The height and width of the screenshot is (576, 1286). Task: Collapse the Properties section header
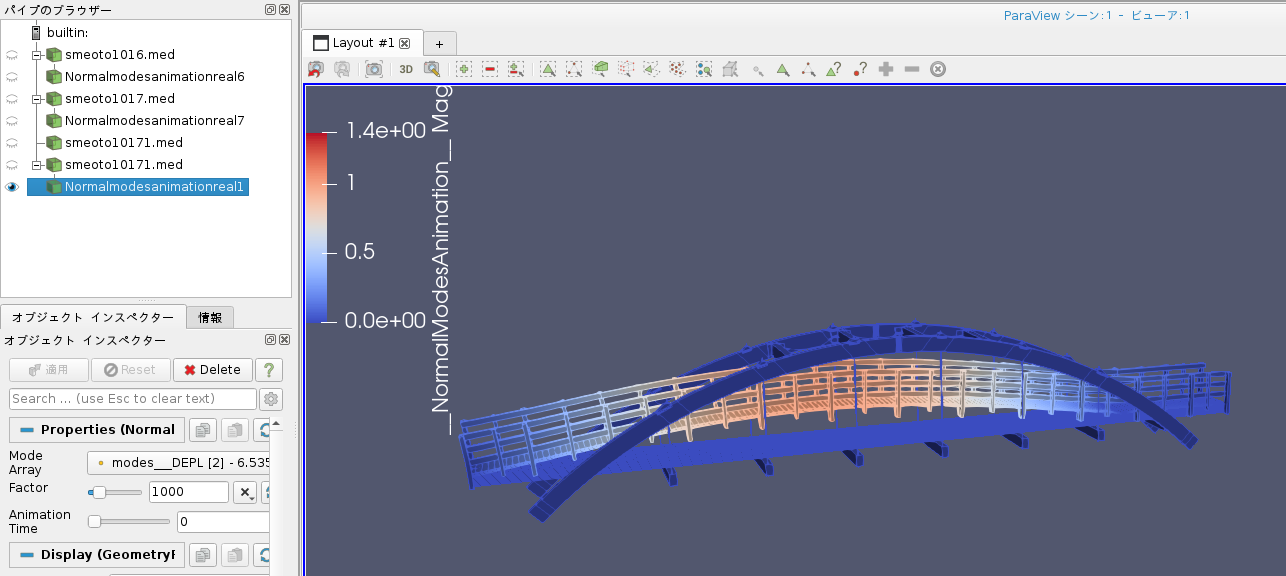click(96, 430)
